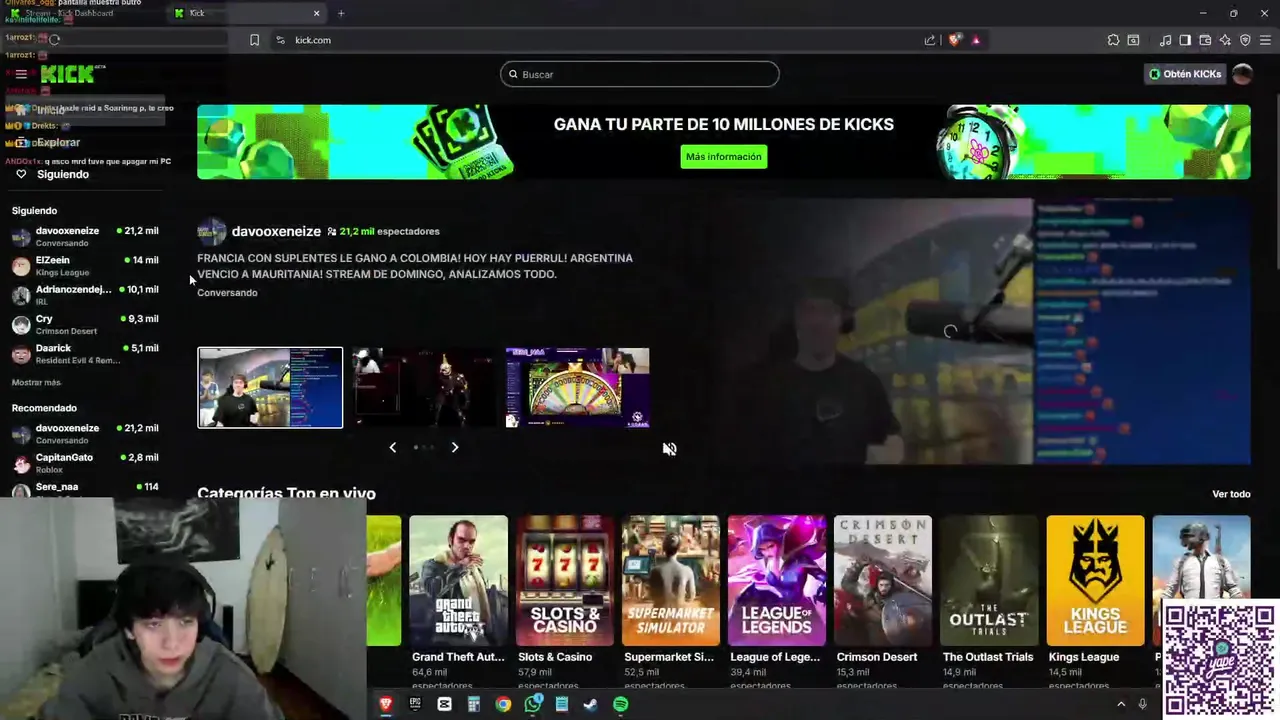The height and width of the screenshot is (720, 1280).
Task: Open a new browser tab
Action: point(341,13)
